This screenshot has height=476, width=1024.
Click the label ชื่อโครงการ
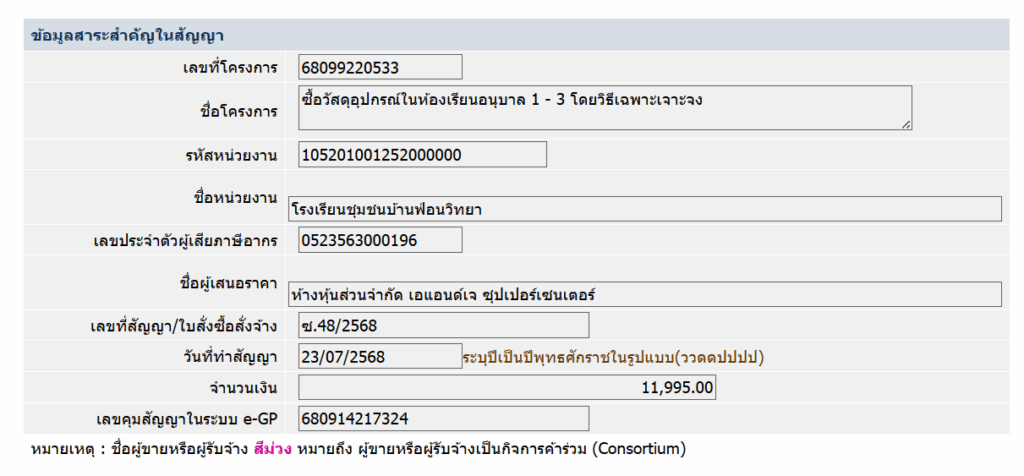click(238, 112)
